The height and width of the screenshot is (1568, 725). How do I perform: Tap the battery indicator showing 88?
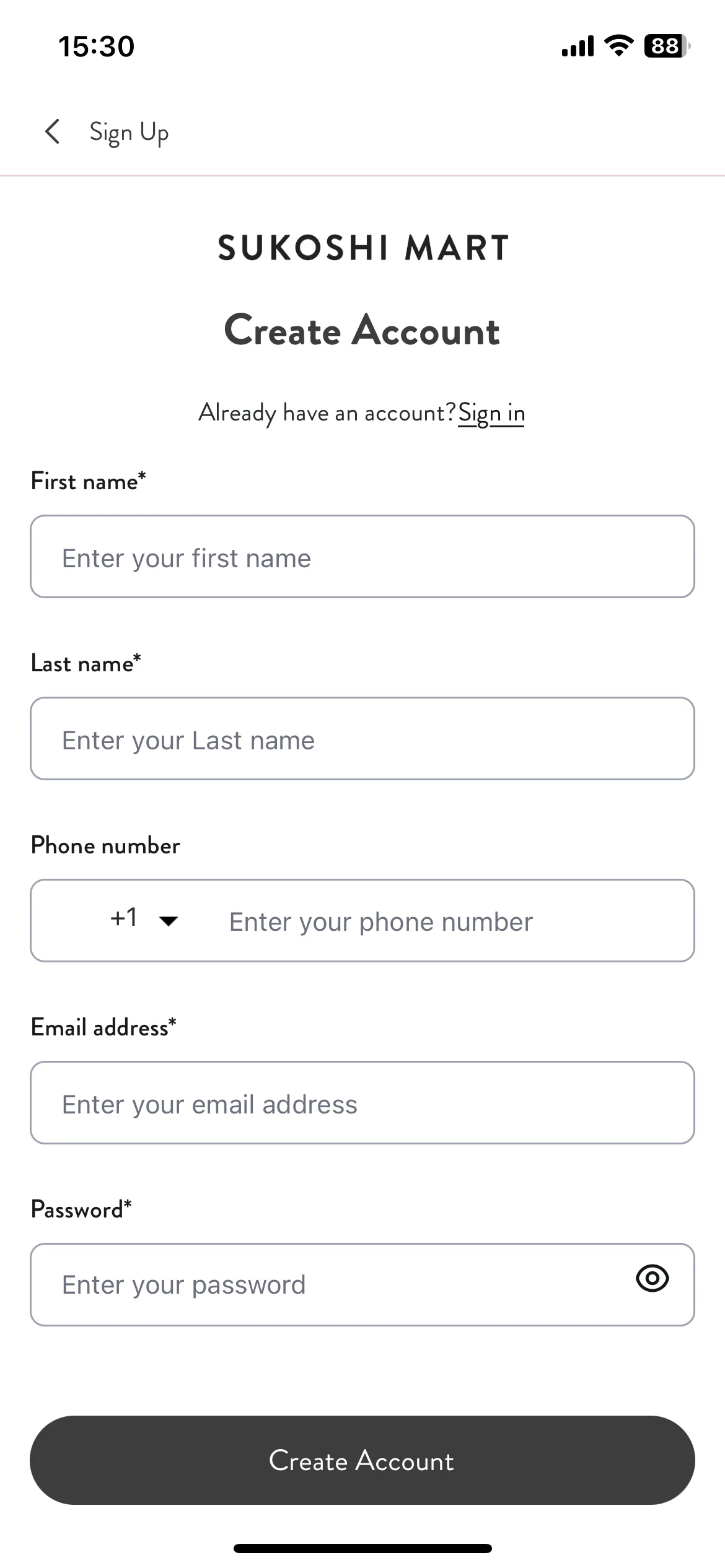click(x=667, y=46)
